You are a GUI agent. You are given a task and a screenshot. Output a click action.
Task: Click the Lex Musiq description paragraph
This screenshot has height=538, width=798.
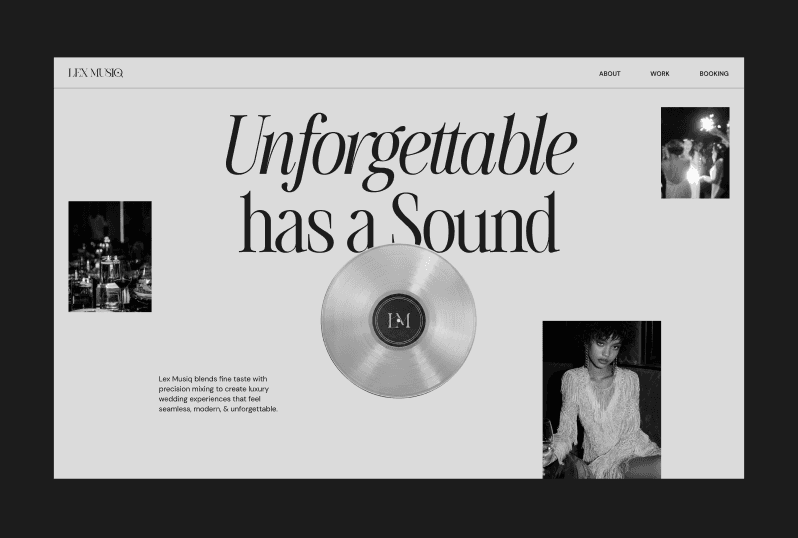click(x=218, y=394)
